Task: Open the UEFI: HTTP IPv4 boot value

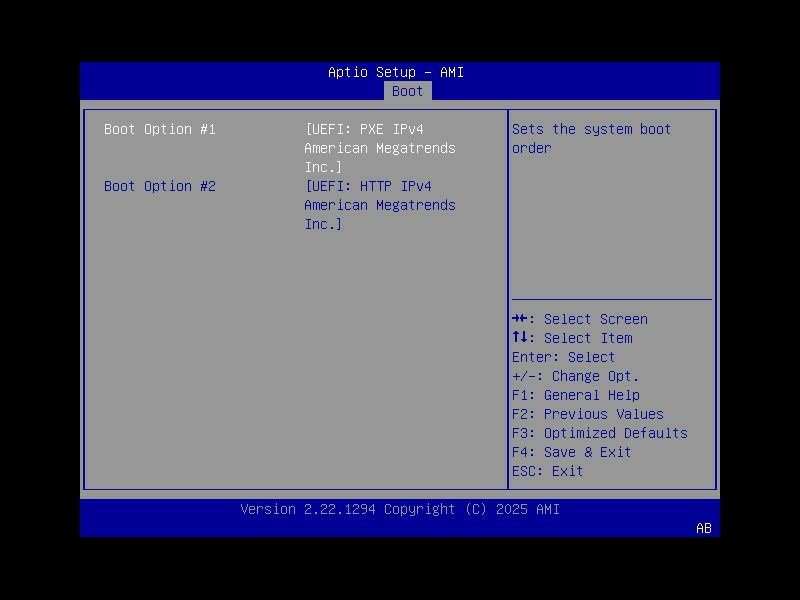Action: click(380, 205)
